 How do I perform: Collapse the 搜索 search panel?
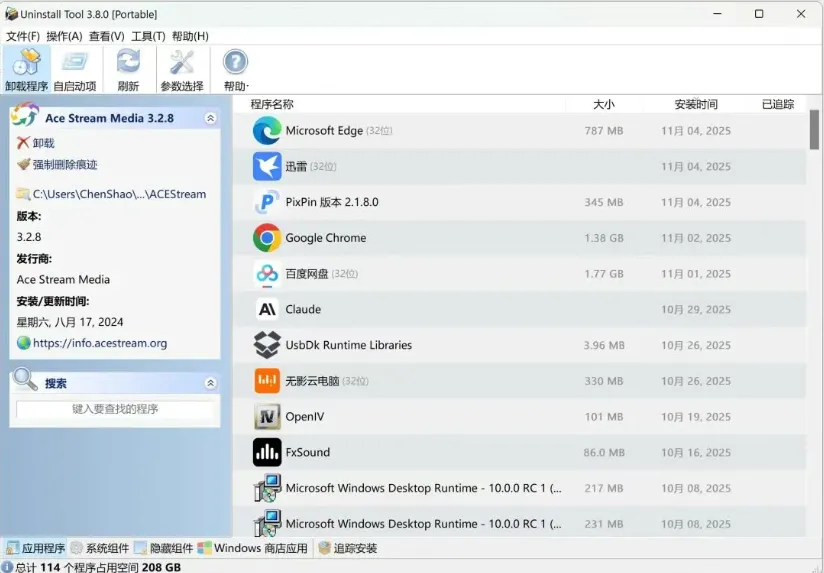tap(210, 383)
